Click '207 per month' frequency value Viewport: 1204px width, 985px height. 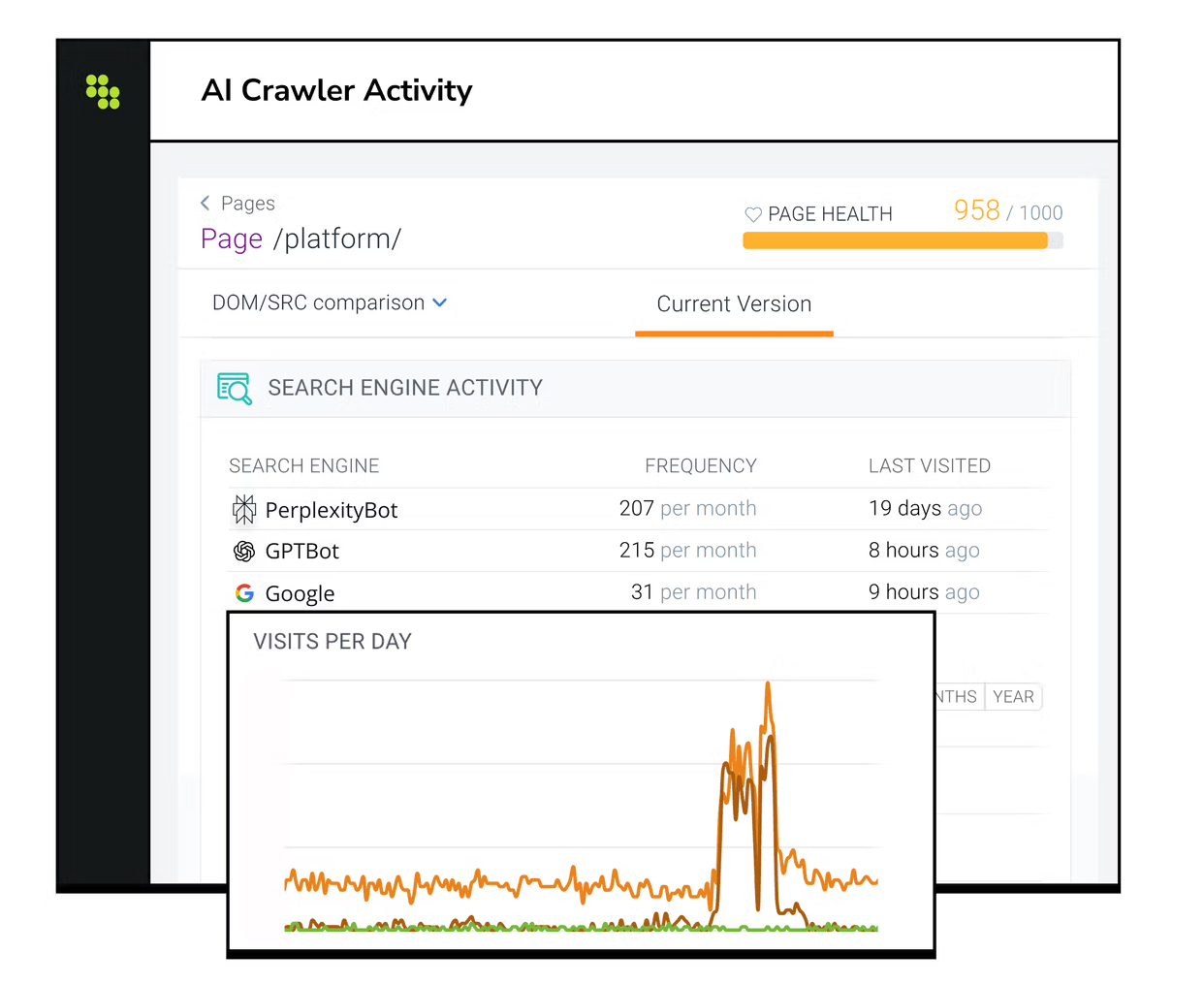click(x=688, y=508)
